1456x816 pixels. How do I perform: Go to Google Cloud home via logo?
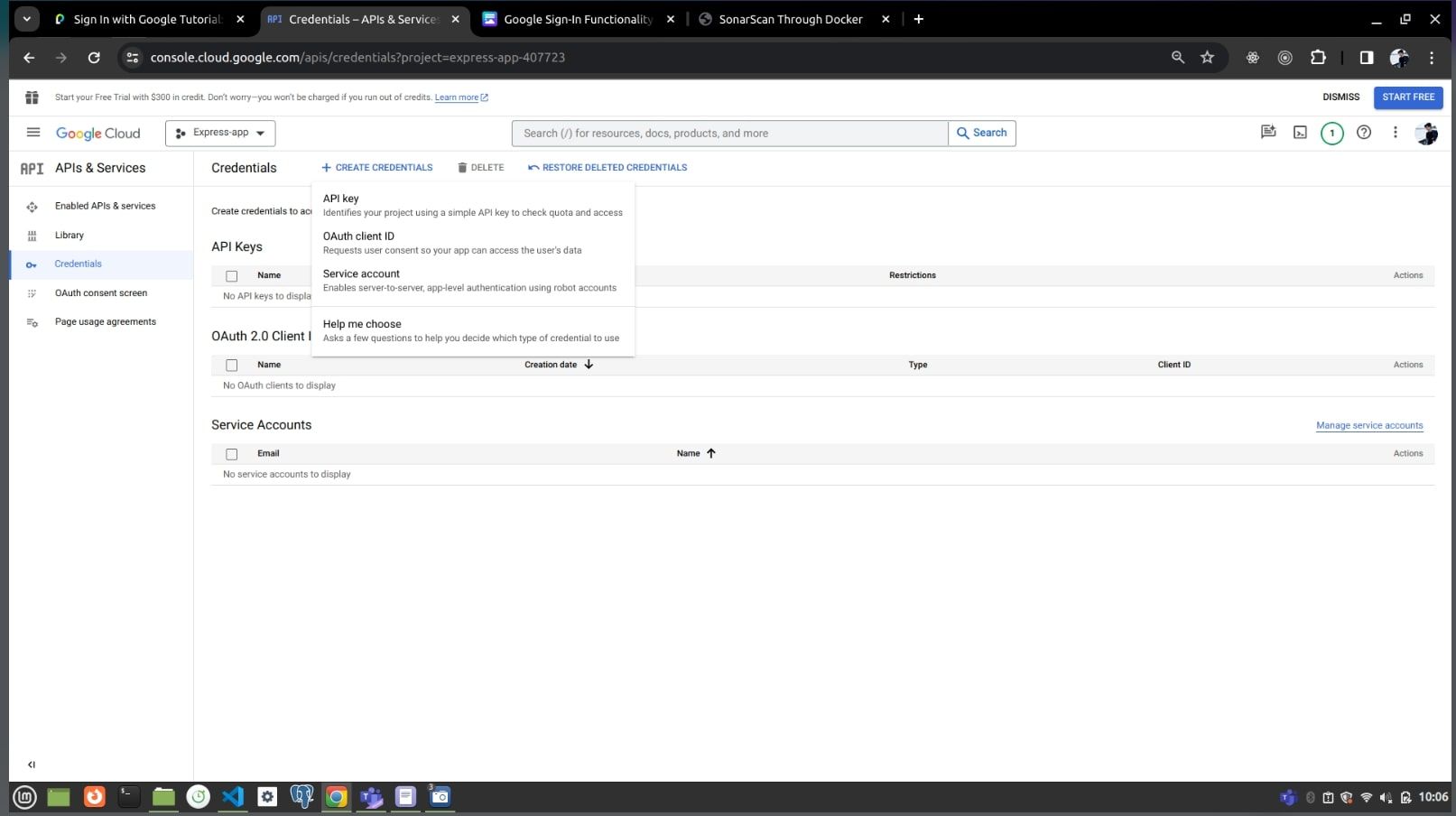98,134
